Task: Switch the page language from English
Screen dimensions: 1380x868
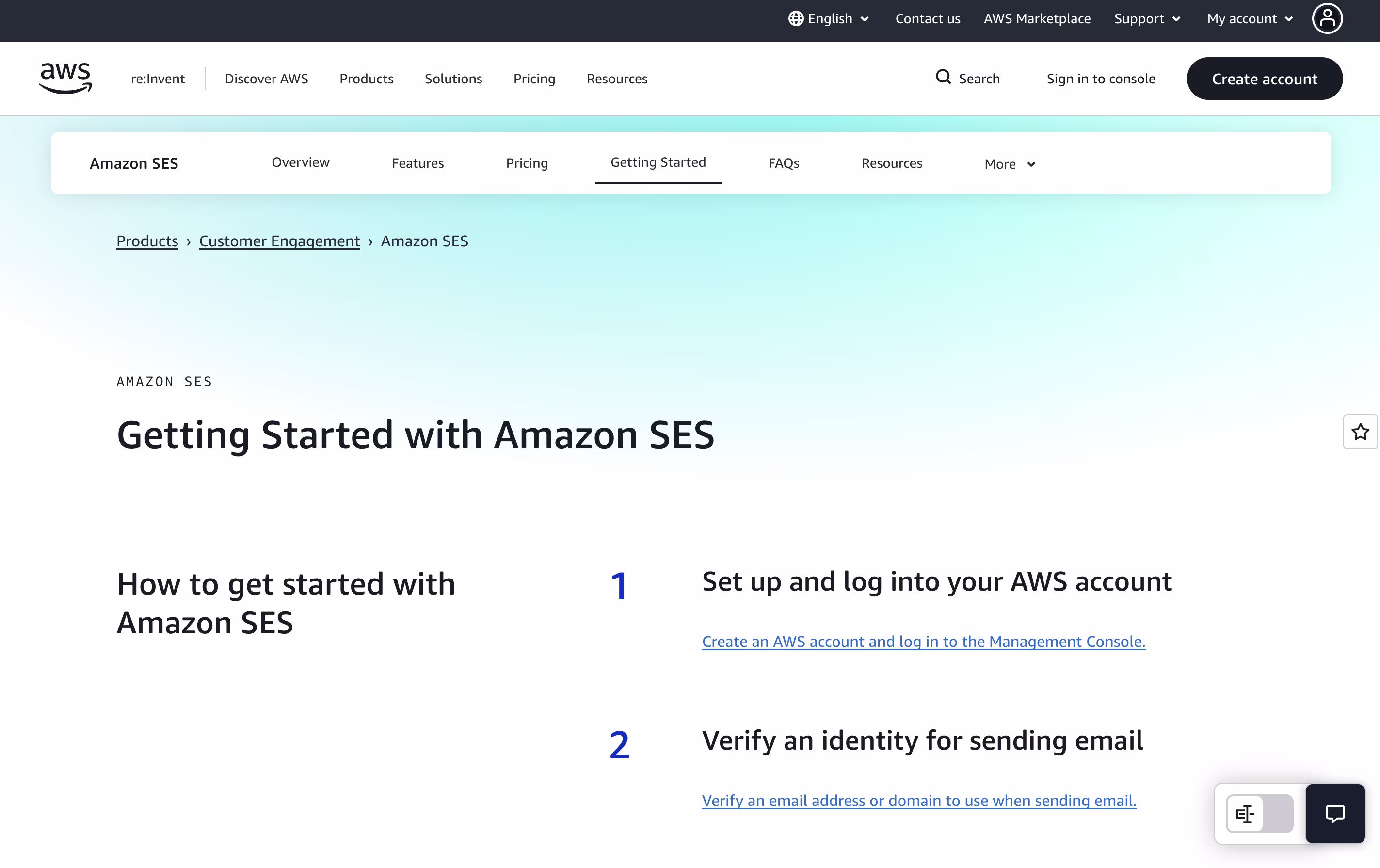Action: [829, 18]
